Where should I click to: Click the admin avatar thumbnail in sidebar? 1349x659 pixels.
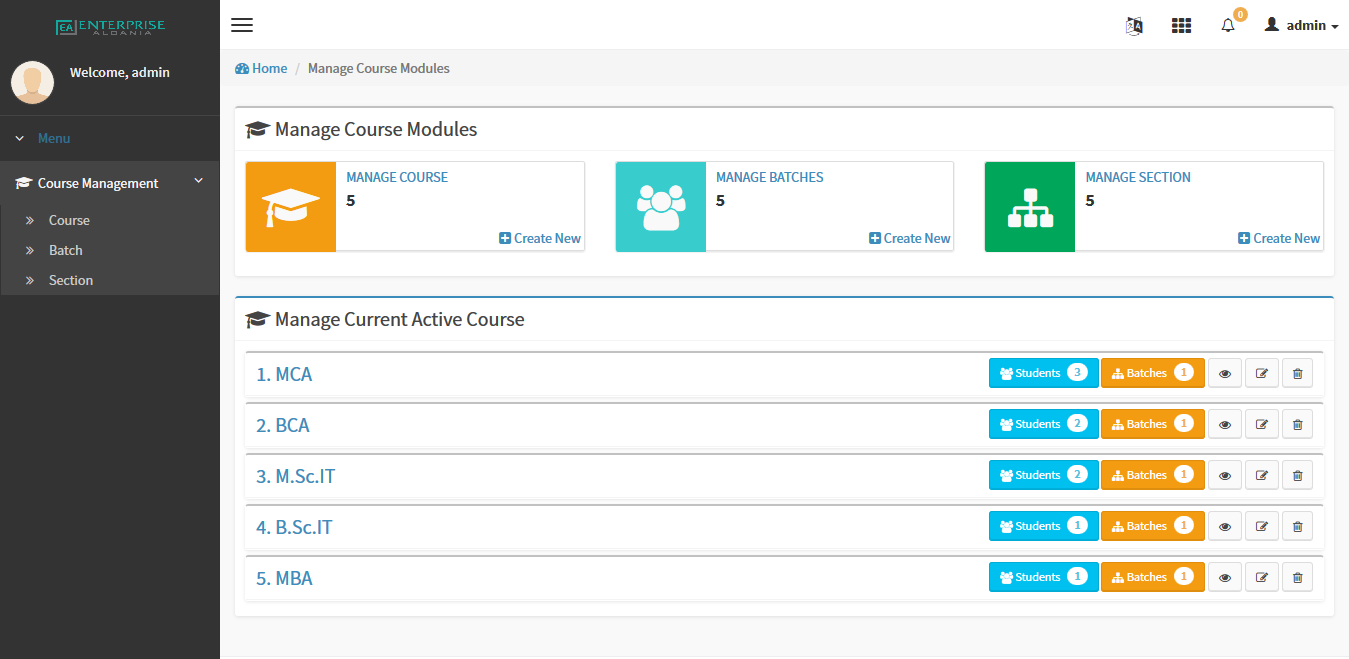pyautogui.click(x=33, y=82)
